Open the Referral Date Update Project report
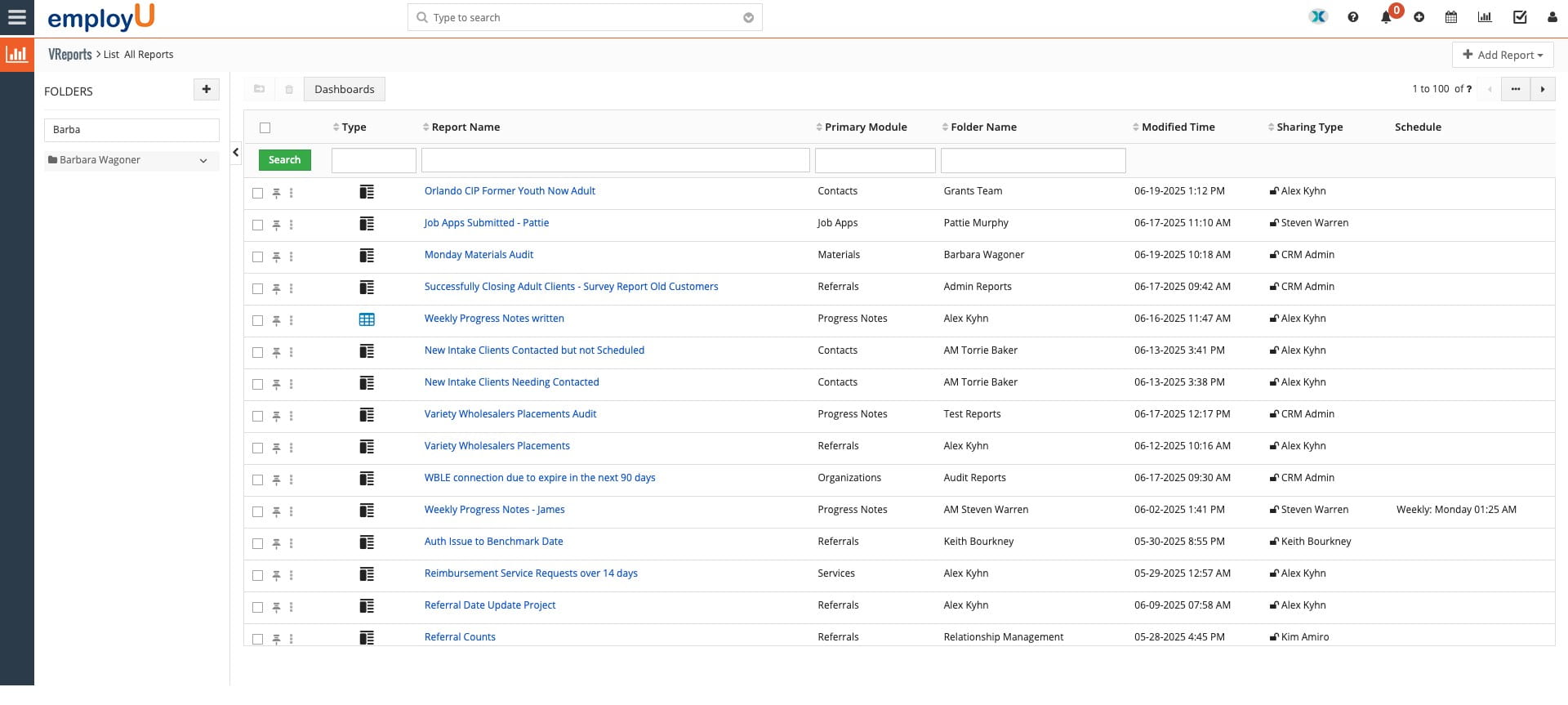Screen dimensions: 1568x705 pyautogui.click(x=489, y=605)
